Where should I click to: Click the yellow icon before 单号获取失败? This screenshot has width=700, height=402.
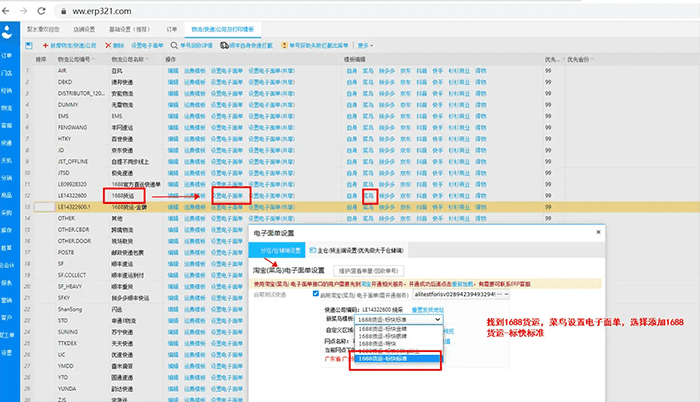[284, 46]
